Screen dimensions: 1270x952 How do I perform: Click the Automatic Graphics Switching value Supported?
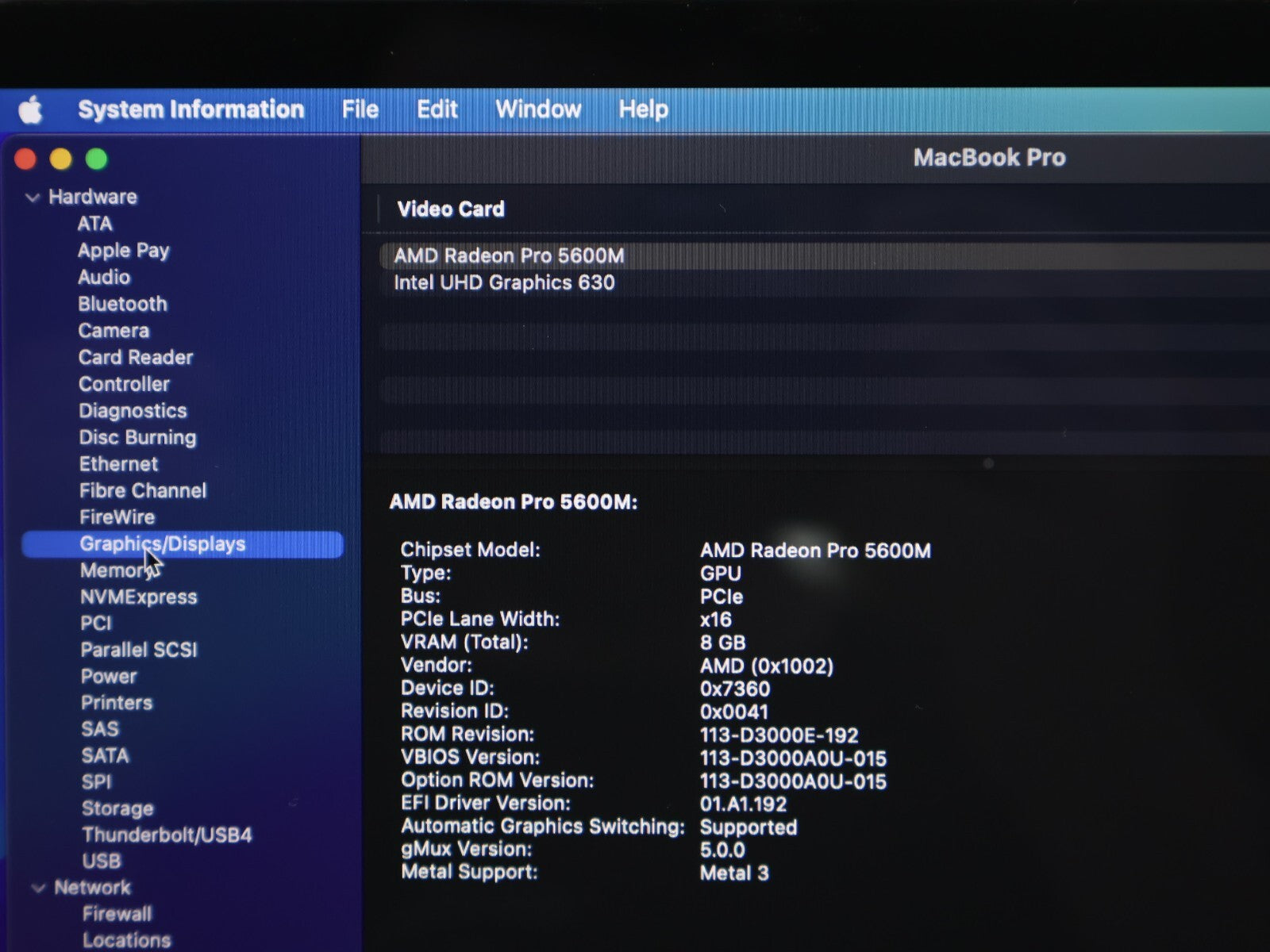point(749,827)
